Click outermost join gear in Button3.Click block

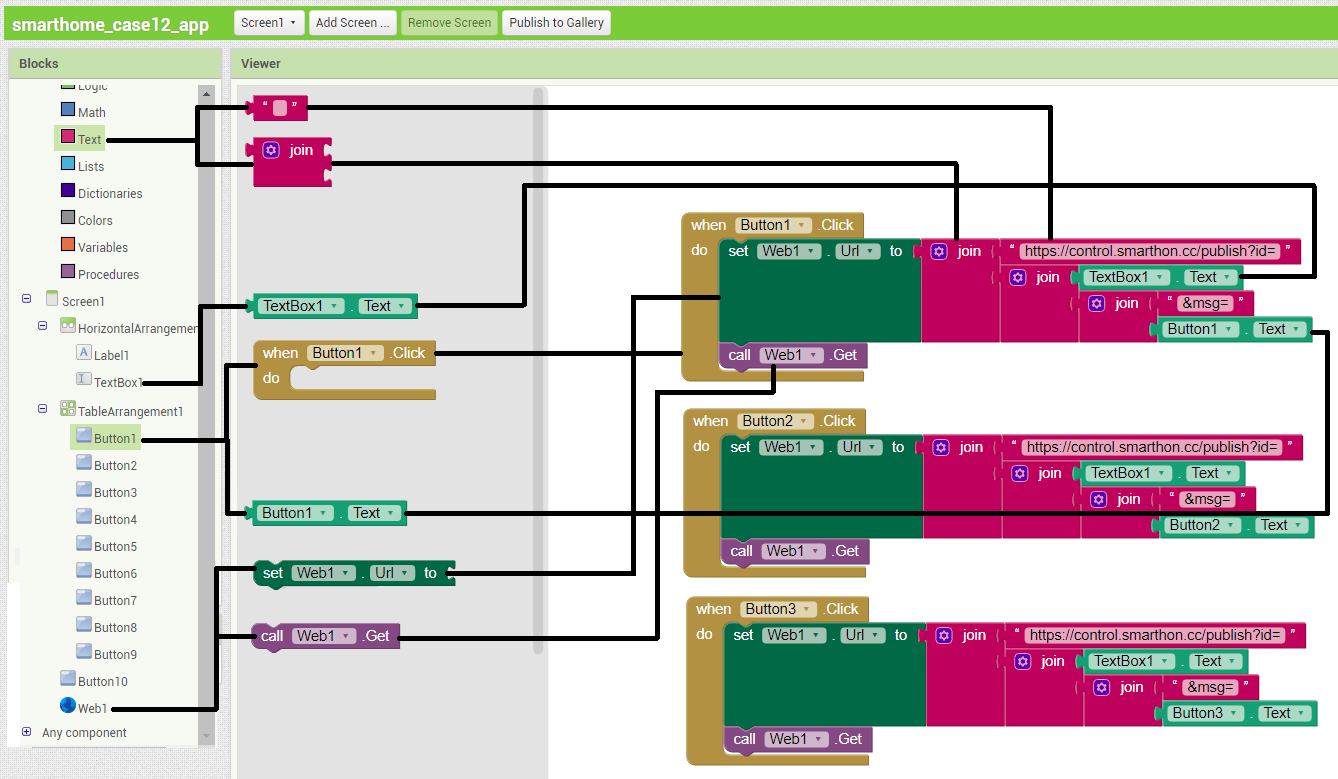click(944, 635)
